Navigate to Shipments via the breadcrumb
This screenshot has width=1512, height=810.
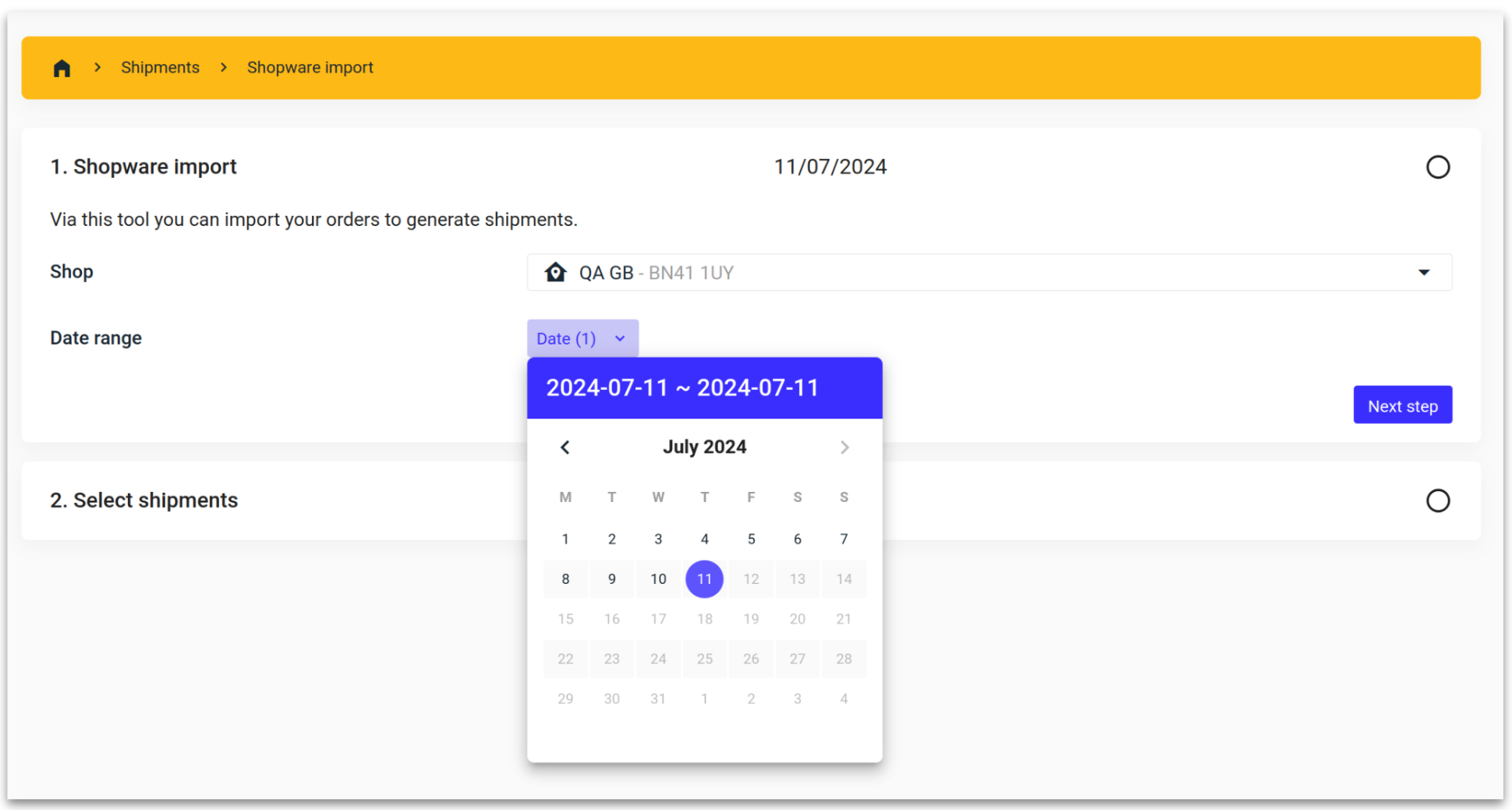pos(160,67)
